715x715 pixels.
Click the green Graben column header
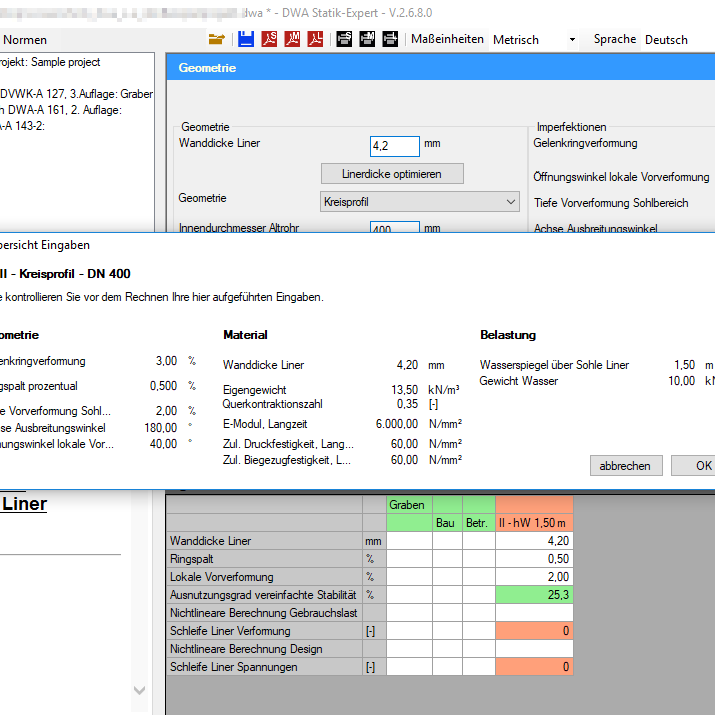coord(408,505)
